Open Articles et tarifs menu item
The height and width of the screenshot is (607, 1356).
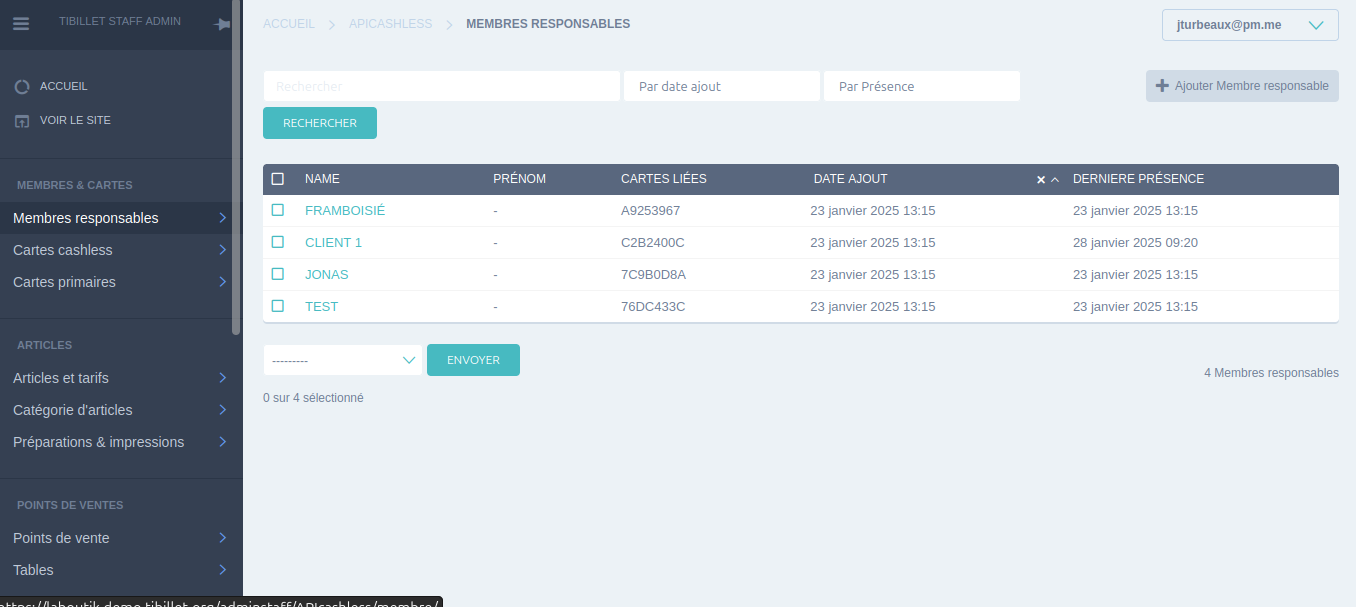click(116, 378)
